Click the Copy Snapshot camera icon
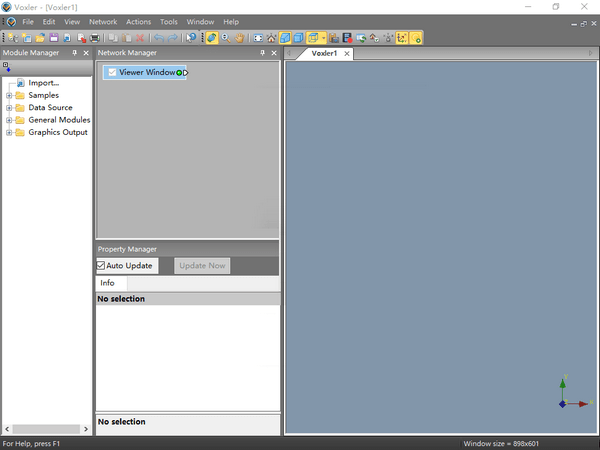Screen dimensions: 600x450 [x=334, y=38]
